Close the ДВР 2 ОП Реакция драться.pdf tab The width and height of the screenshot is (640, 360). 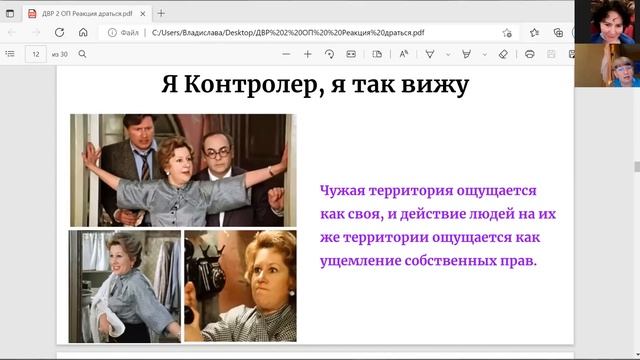pyautogui.click(x=142, y=13)
